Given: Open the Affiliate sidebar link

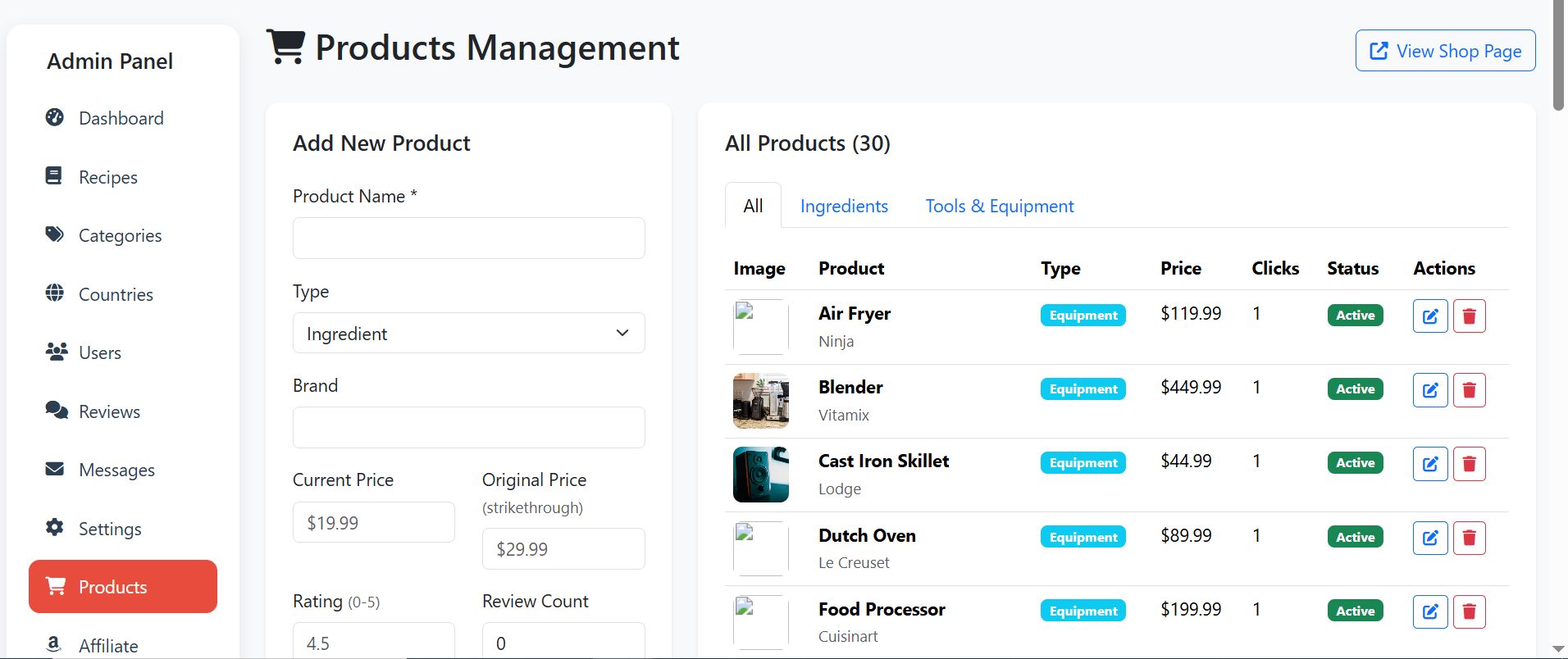Looking at the screenshot, I should 107,645.
